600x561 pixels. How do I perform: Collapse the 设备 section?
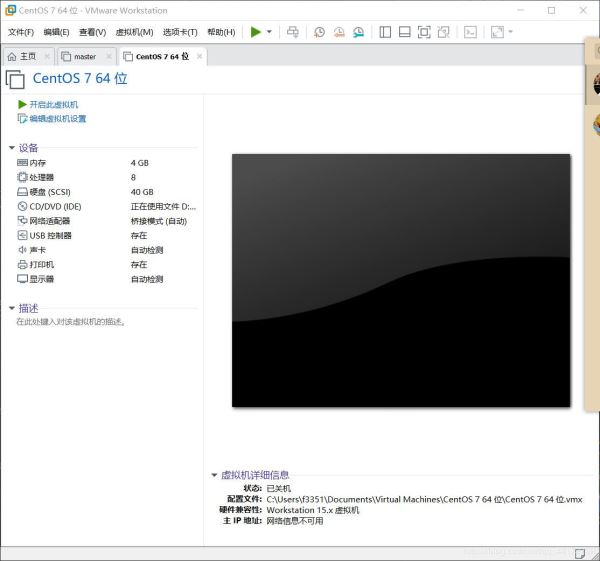[12, 148]
